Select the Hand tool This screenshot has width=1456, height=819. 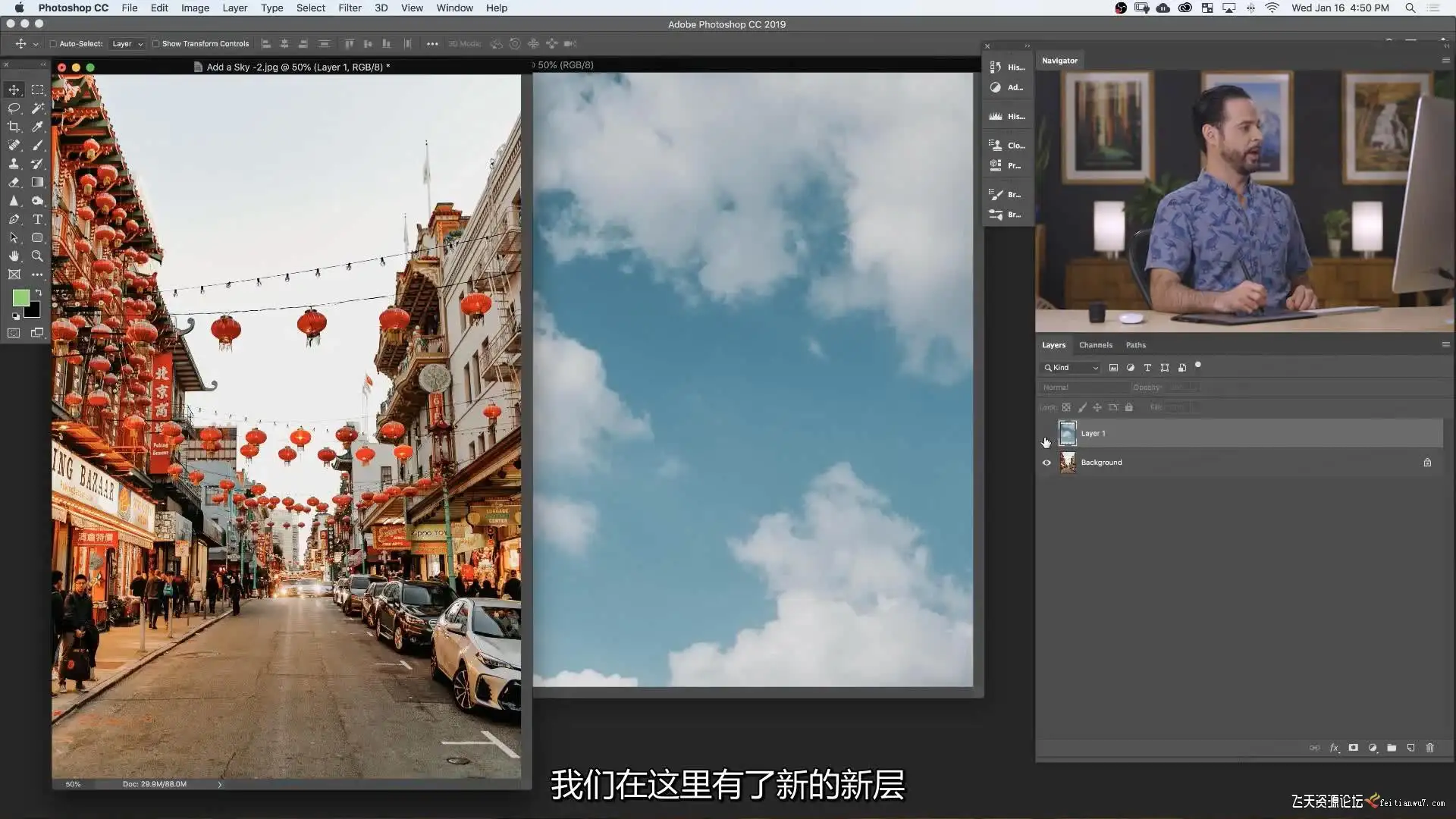pos(14,256)
